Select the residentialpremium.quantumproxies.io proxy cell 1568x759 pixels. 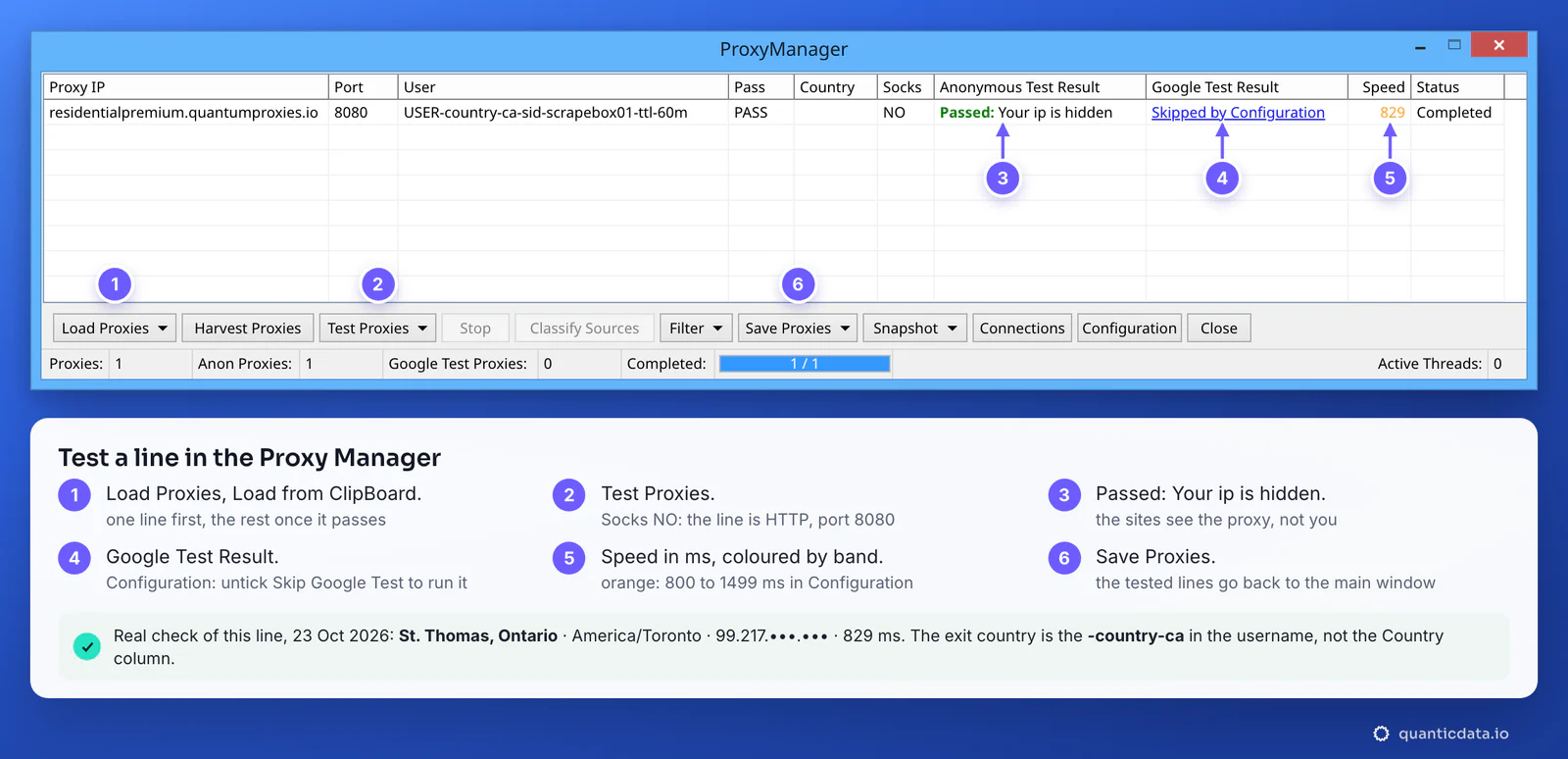pos(184,113)
